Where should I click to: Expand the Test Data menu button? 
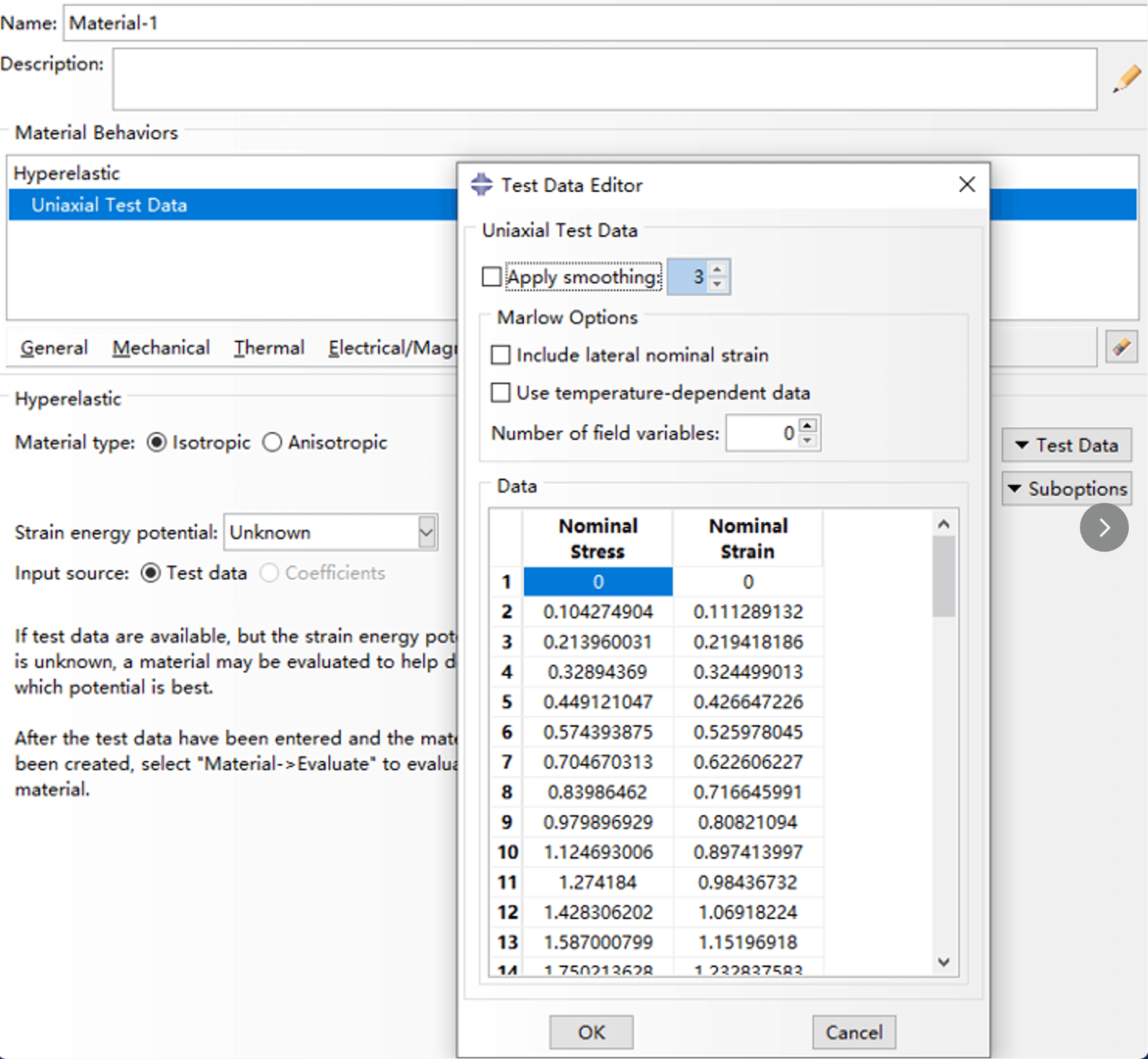click(1066, 445)
